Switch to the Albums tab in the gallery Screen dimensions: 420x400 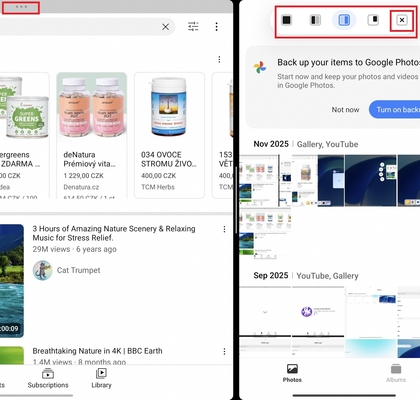(396, 373)
